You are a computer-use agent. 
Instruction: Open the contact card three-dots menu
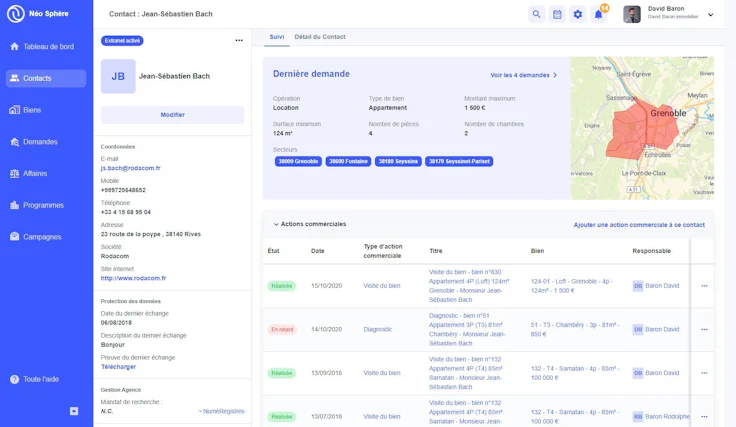pos(239,40)
